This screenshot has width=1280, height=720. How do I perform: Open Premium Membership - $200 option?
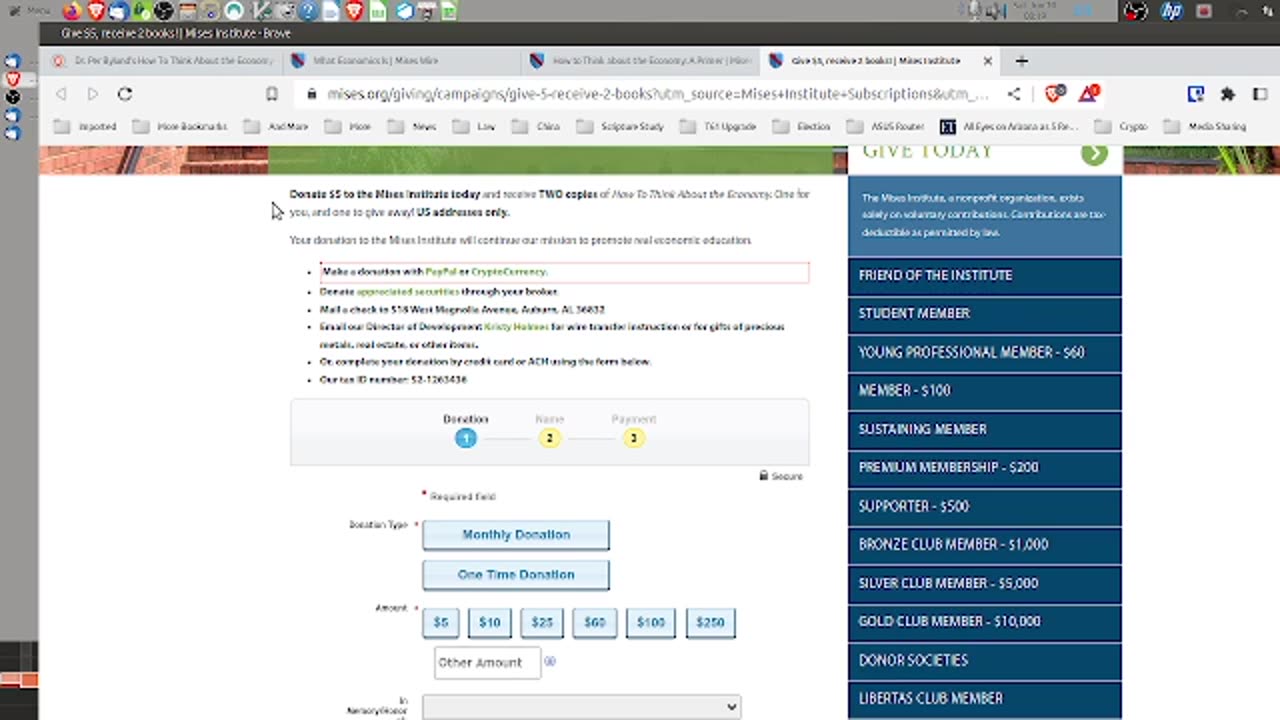pos(984,467)
